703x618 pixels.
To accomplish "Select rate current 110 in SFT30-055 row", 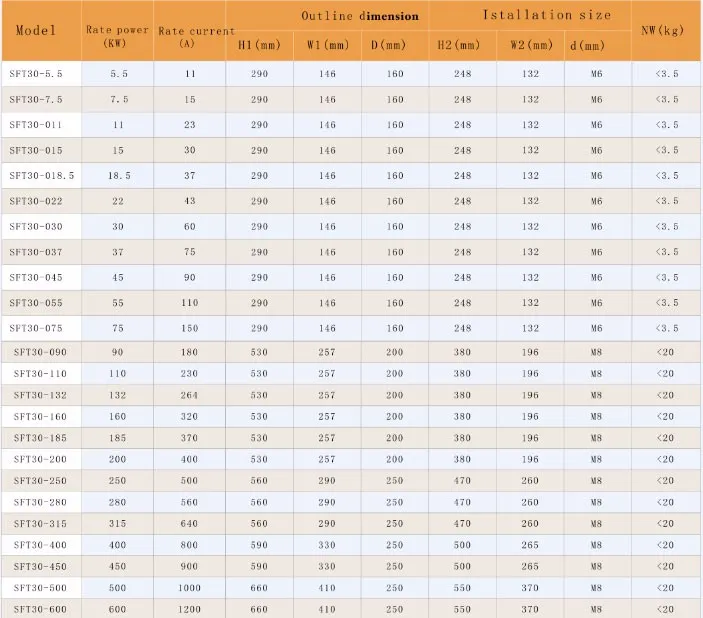I will coord(190,303).
